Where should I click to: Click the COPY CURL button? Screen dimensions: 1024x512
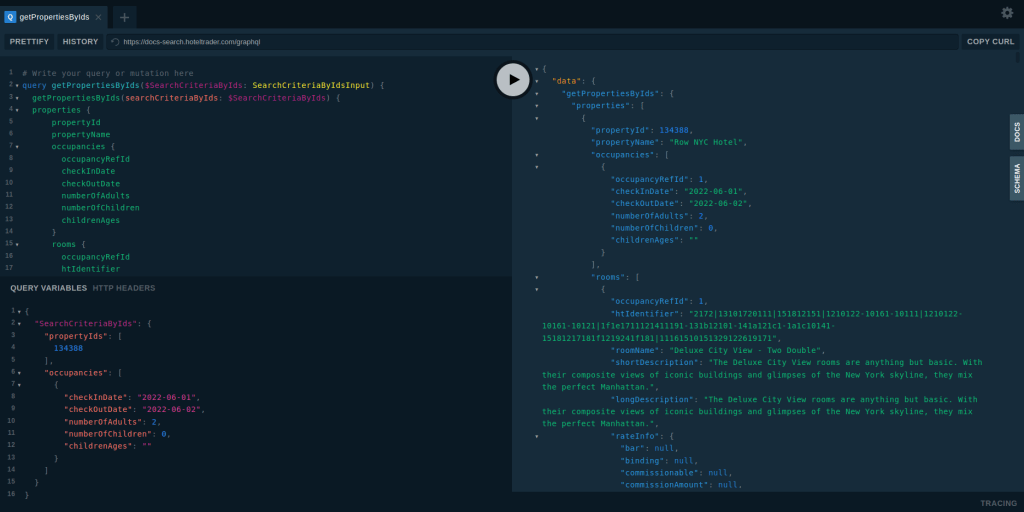tap(990, 42)
